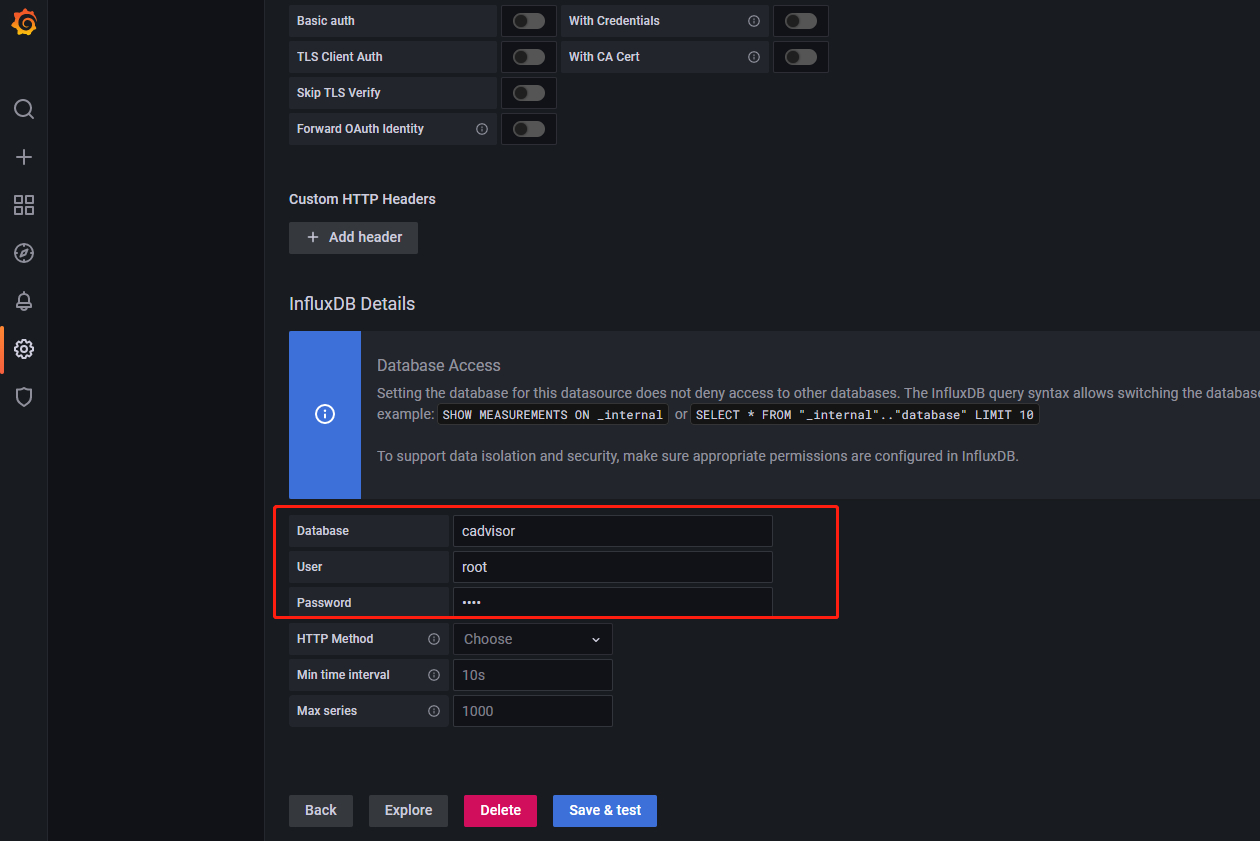Click the SELECT * FROM "_internal" code example

pyautogui.click(x=865, y=414)
